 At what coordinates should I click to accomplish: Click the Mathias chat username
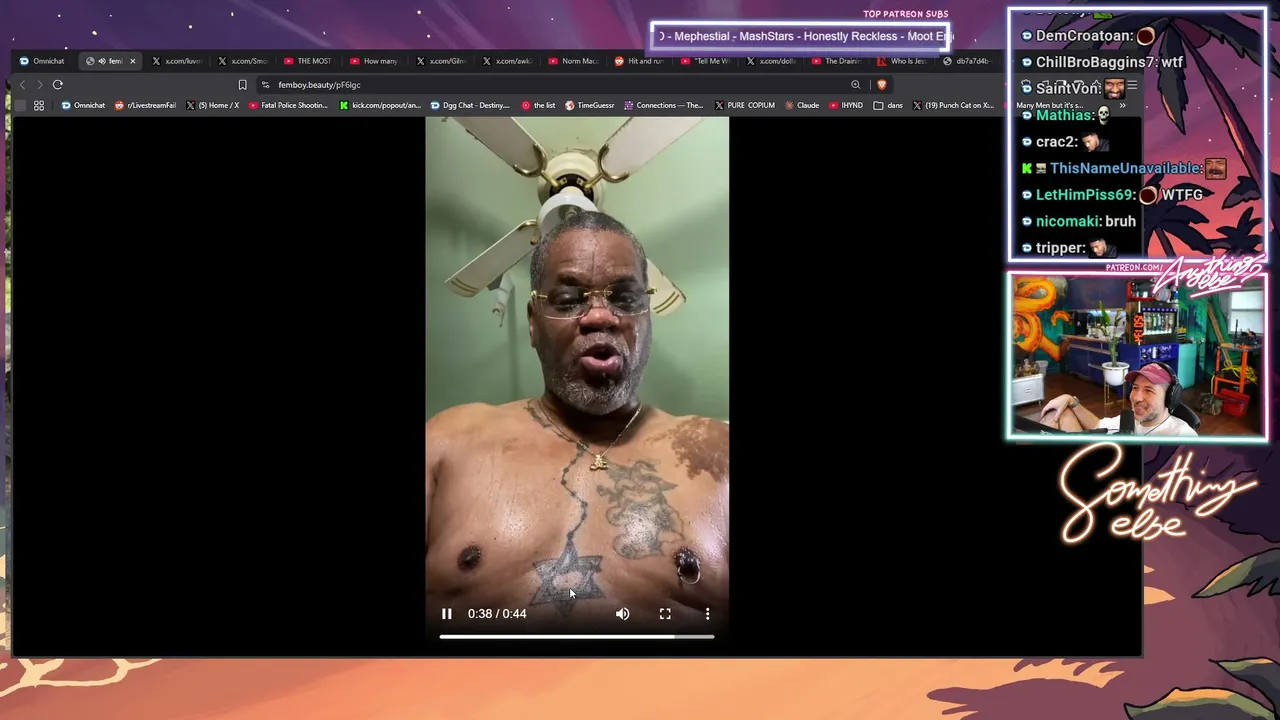coord(1064,115)
